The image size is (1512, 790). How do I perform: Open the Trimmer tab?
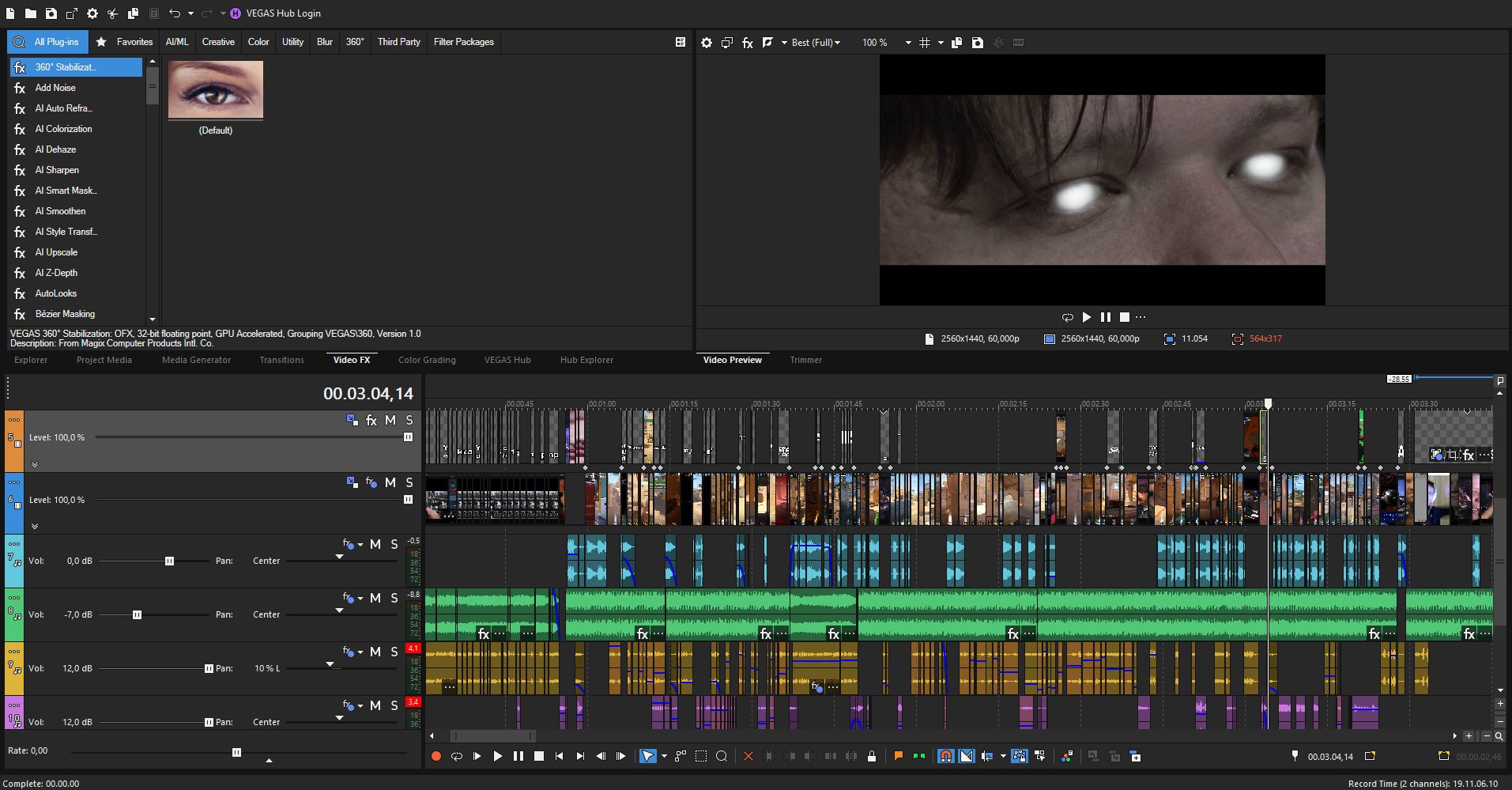pyautogui.click(x=805, y=360)
